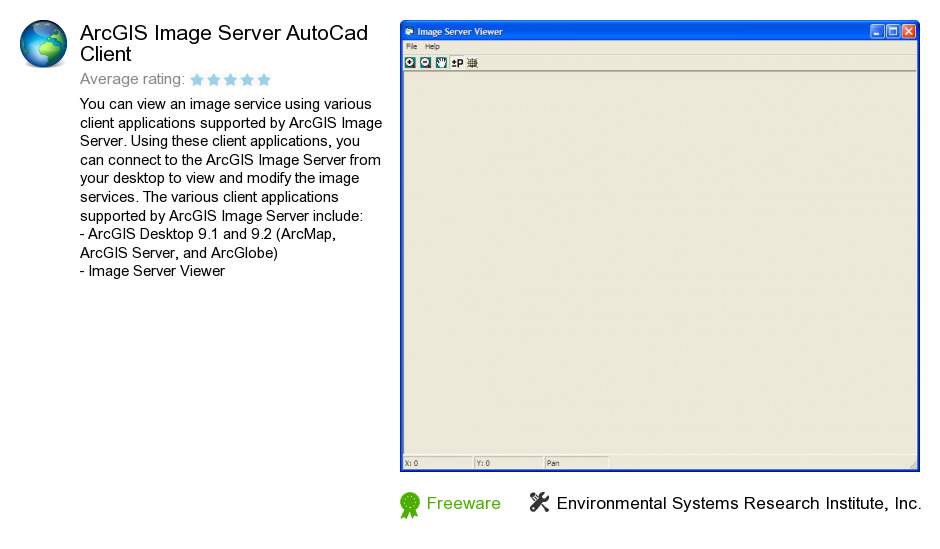Click the average rating stars

pos(231,79)
